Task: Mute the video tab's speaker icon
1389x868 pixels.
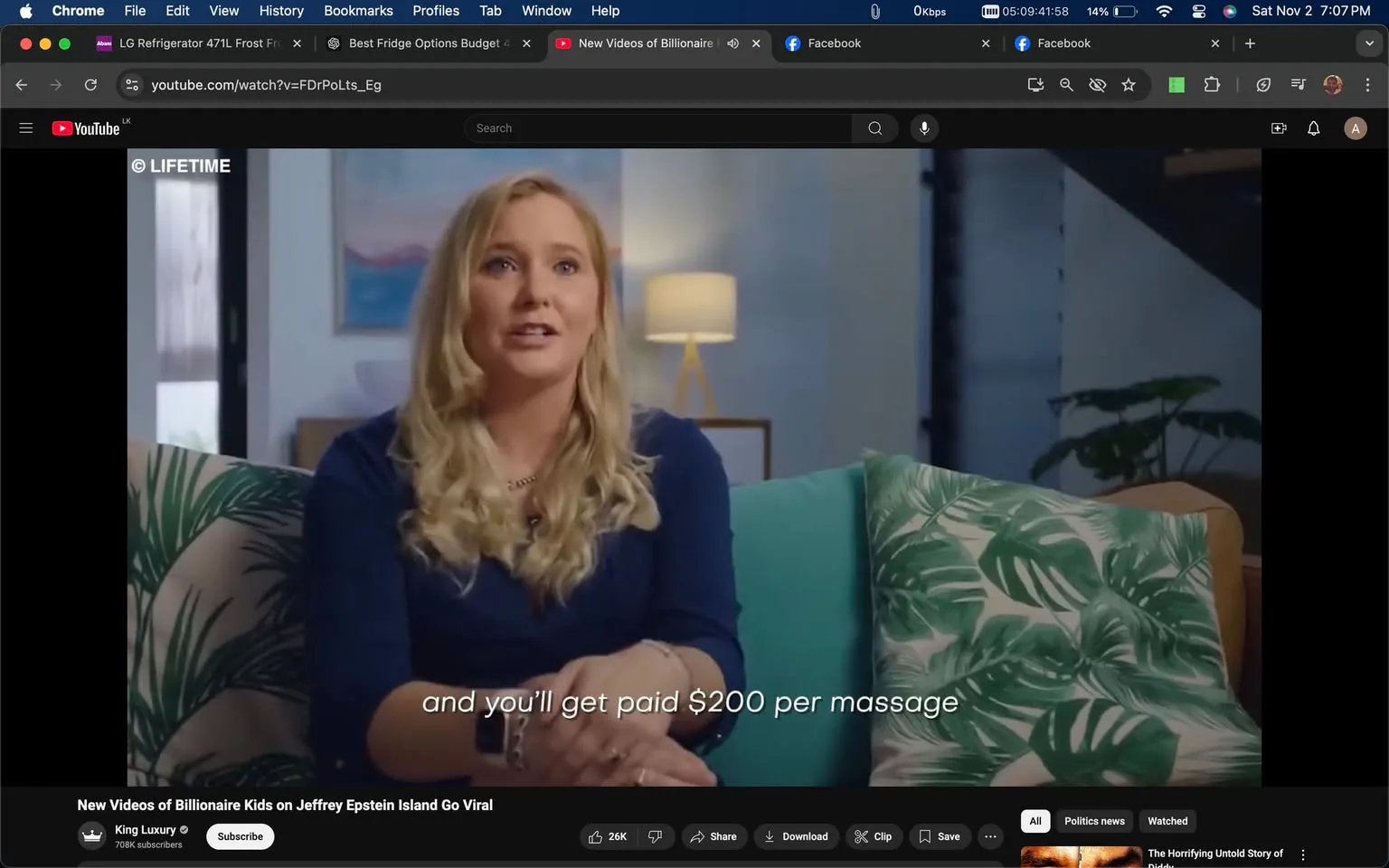Action: pos(732,42)
